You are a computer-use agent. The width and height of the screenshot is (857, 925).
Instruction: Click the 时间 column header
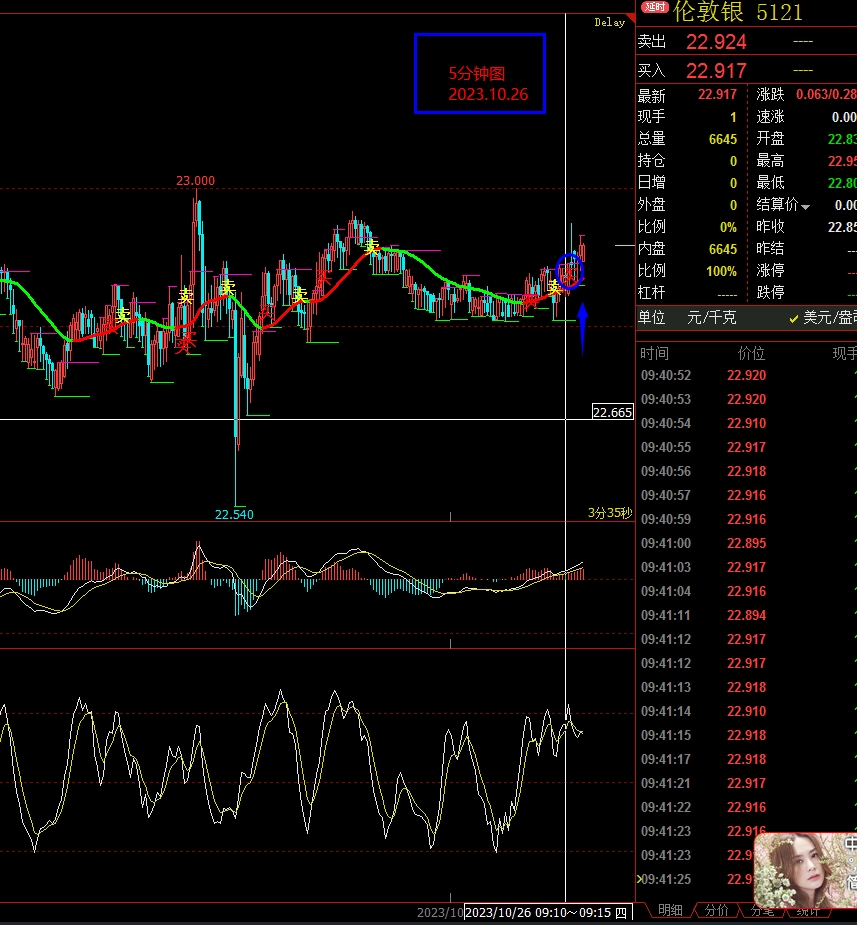654,353
